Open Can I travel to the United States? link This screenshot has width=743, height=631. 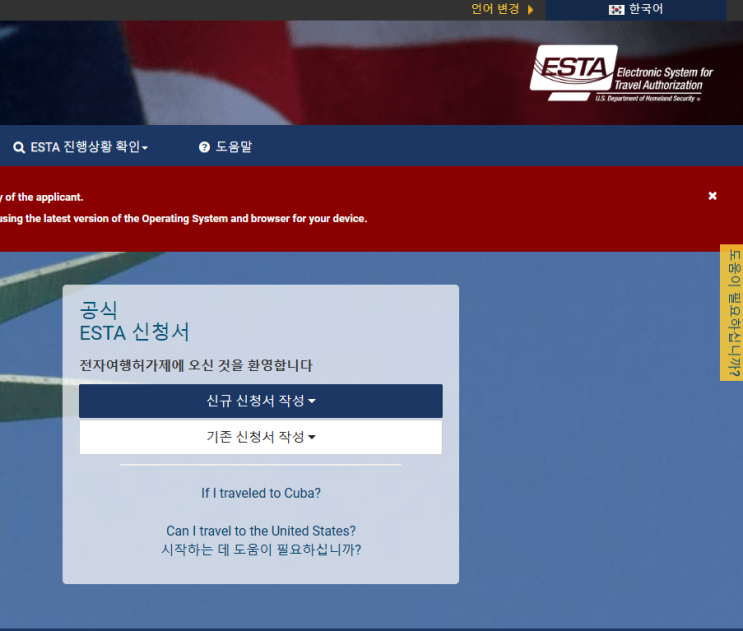coord(261,531)
